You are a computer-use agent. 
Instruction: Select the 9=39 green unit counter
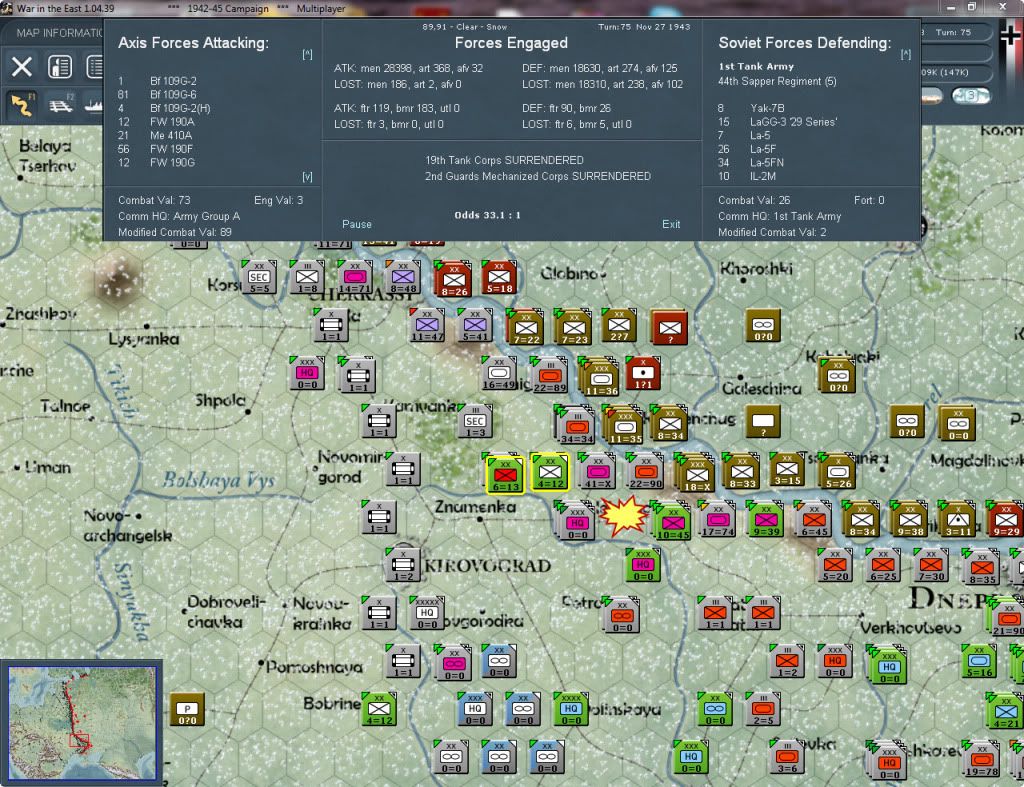[765, 519]
